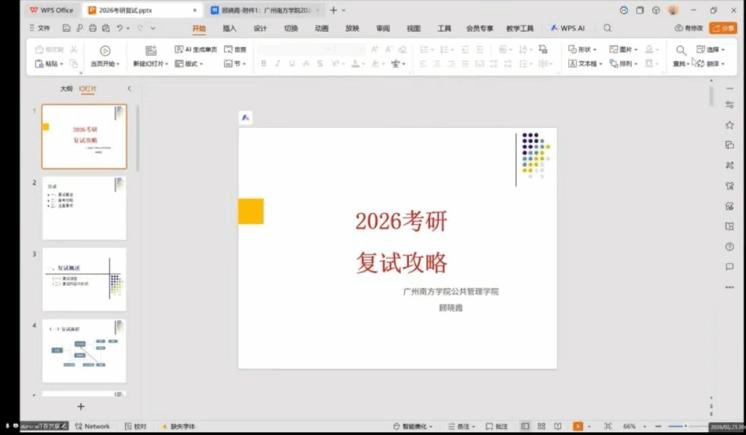The width and height of the screenshot is (746, 435).
Task: Toggle the 备注 notes pane in status bar
Action: pyautogui.click(x=459, y=426)
